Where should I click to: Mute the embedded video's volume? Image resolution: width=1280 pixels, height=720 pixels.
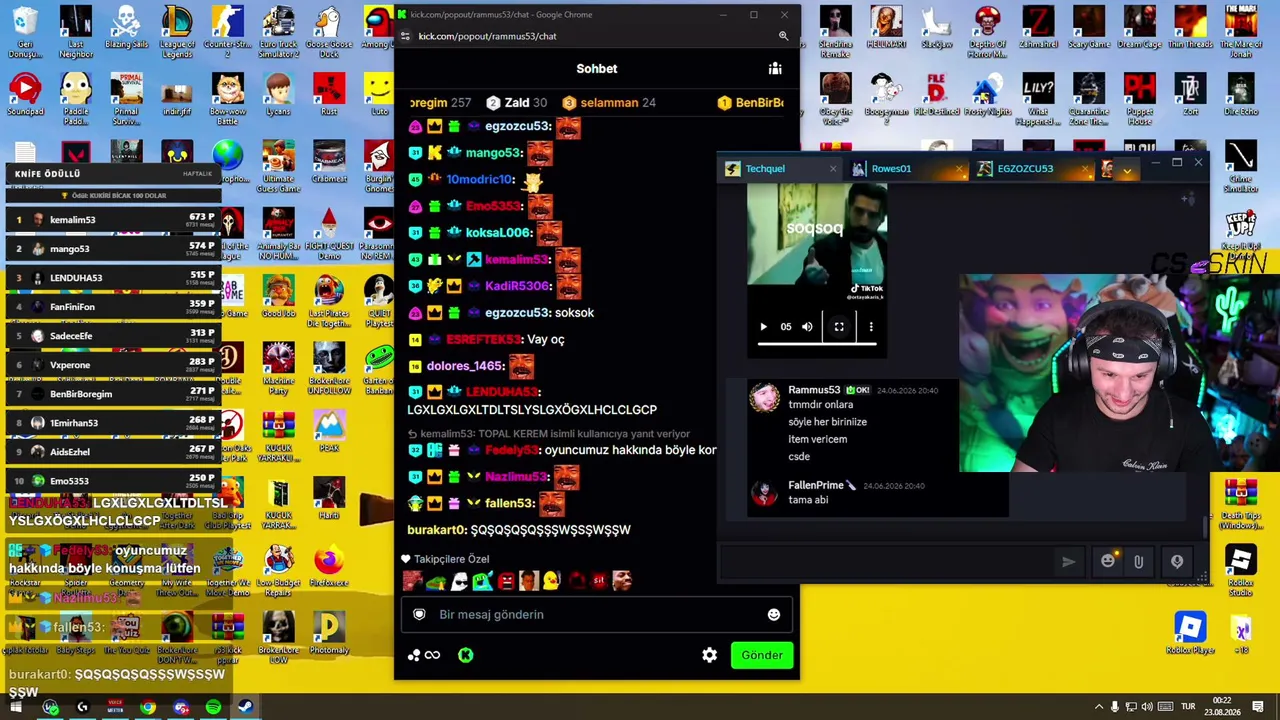807,327
